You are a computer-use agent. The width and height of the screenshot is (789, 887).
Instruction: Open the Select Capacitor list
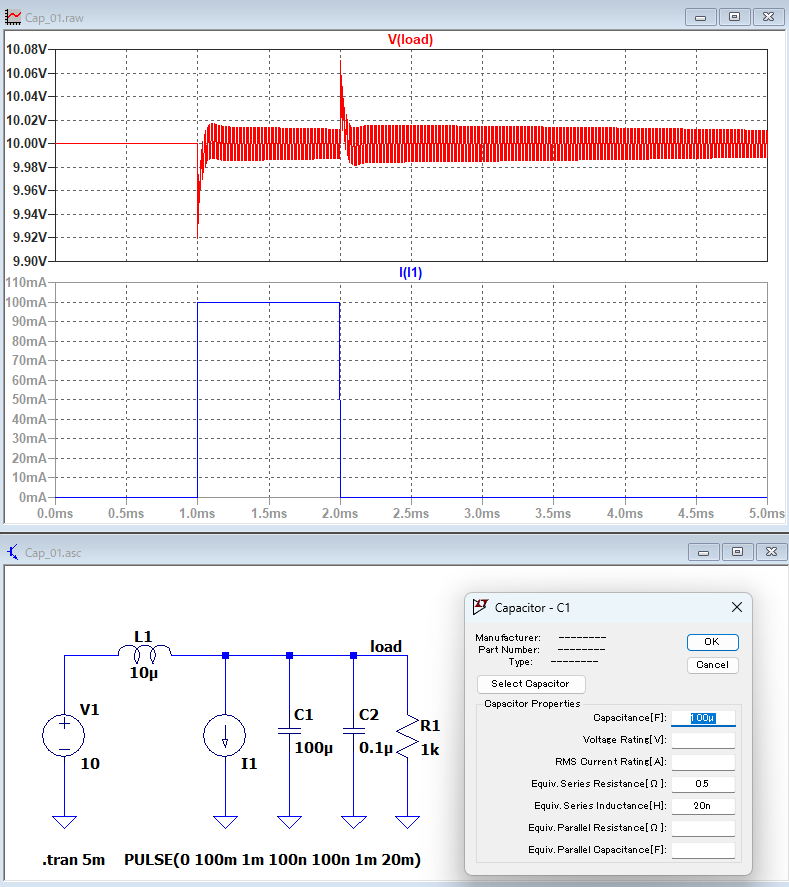[x=531, y=684]
